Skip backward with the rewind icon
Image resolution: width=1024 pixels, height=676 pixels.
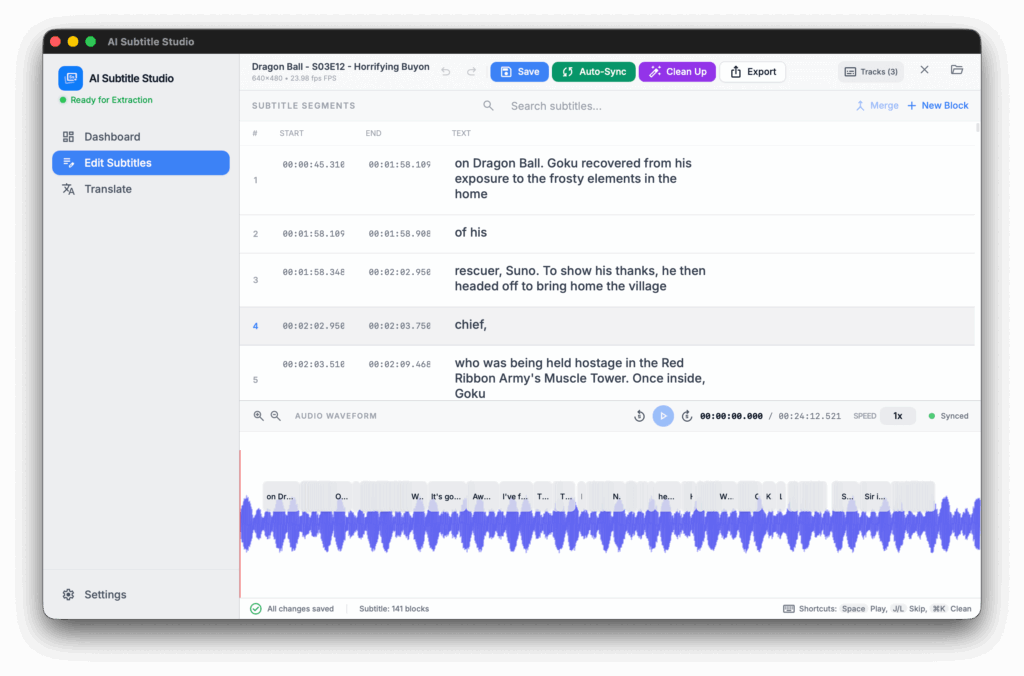(x=639, y=416)
